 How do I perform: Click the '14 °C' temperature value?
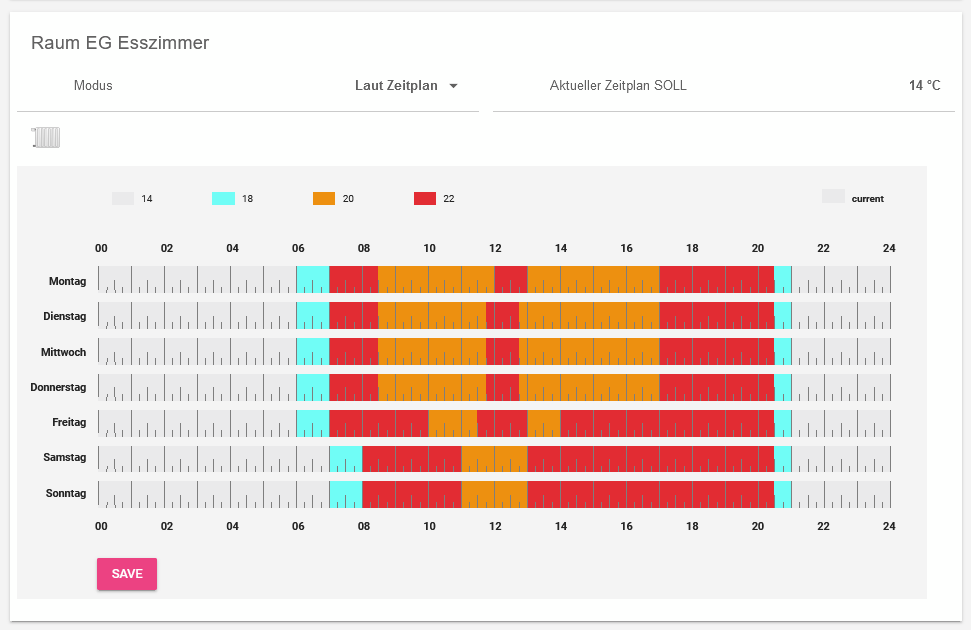point(924,86)
